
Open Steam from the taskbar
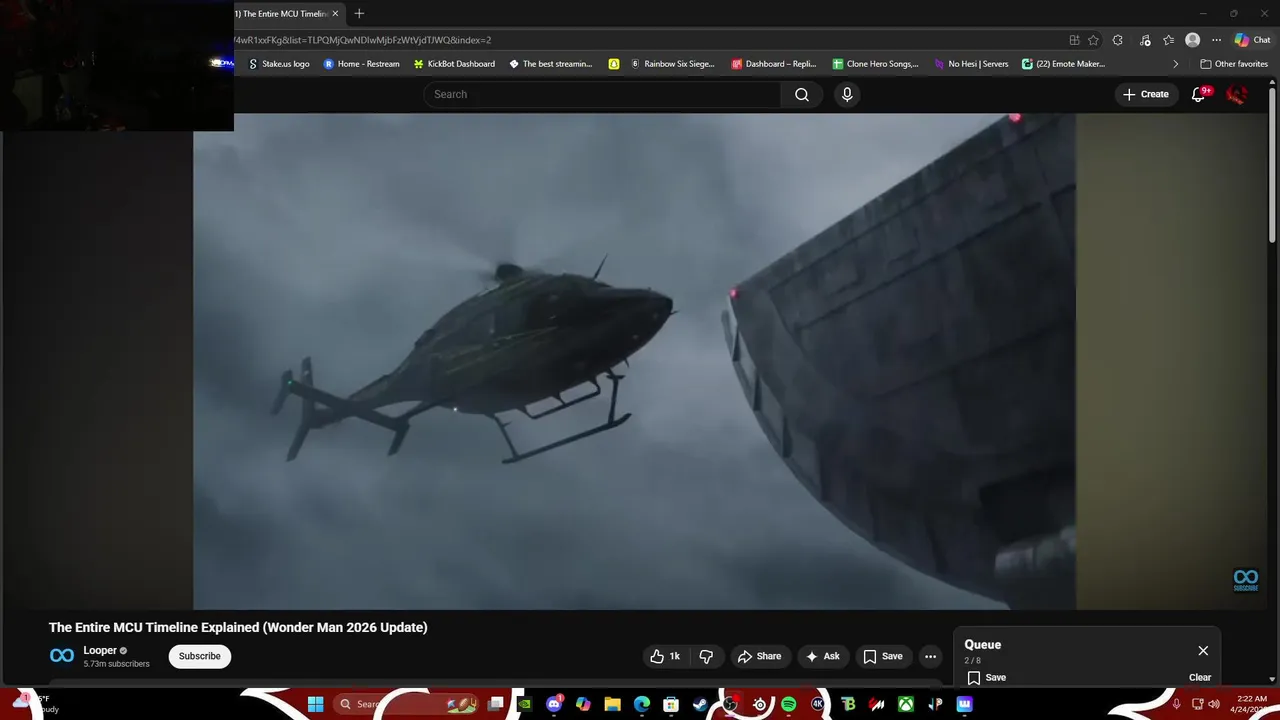coord(700,704)
